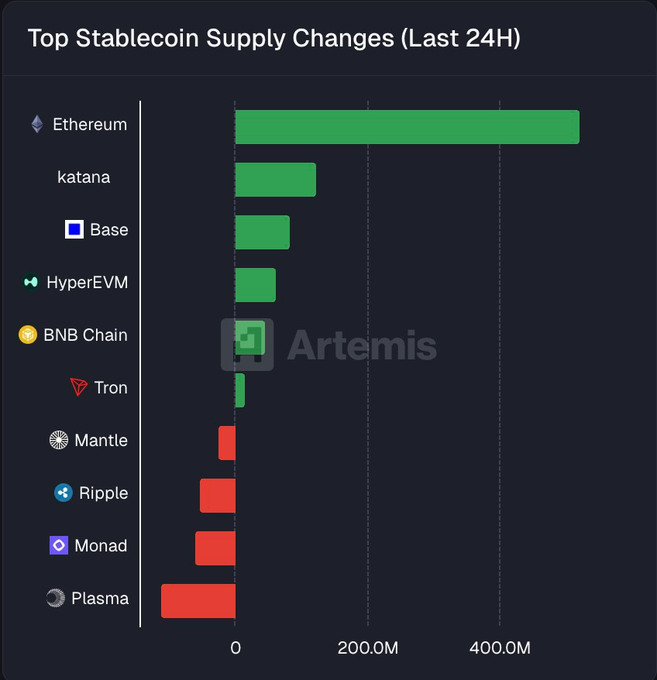Select the green Ethereum supply bar
The width and height of the screenshot is (657, 680).
point(407,127)
